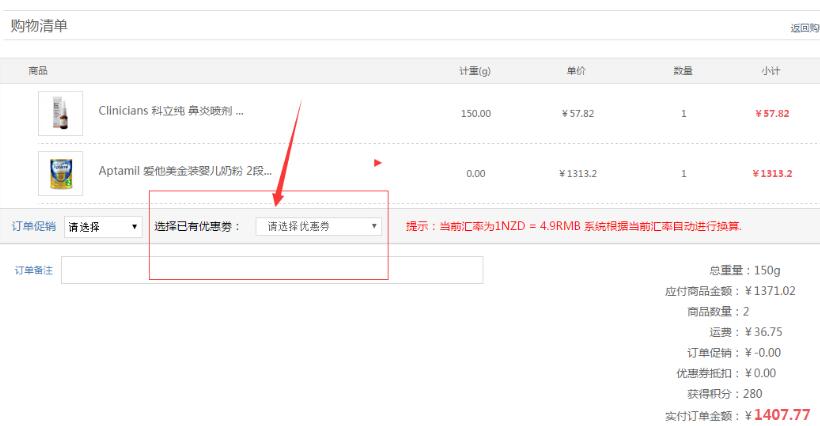Open the Aptamil milk powder product thumbnail
820x426 pixels.
61,174
